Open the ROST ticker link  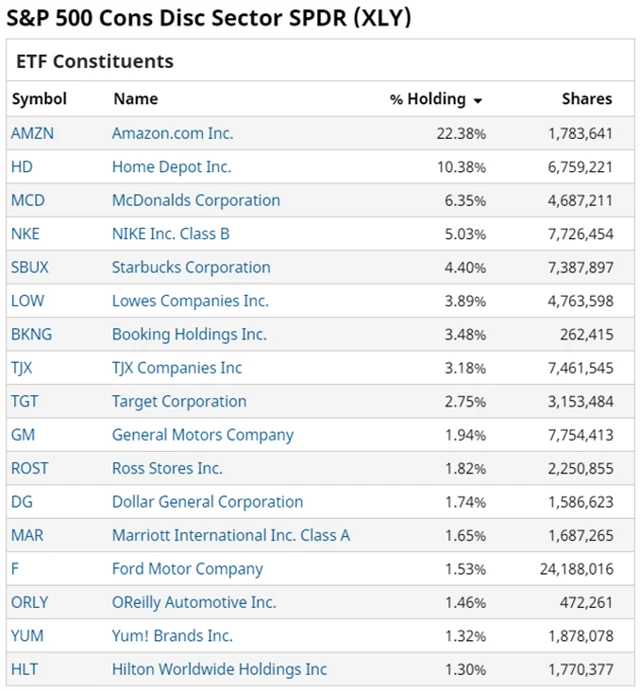pos(30,468)
